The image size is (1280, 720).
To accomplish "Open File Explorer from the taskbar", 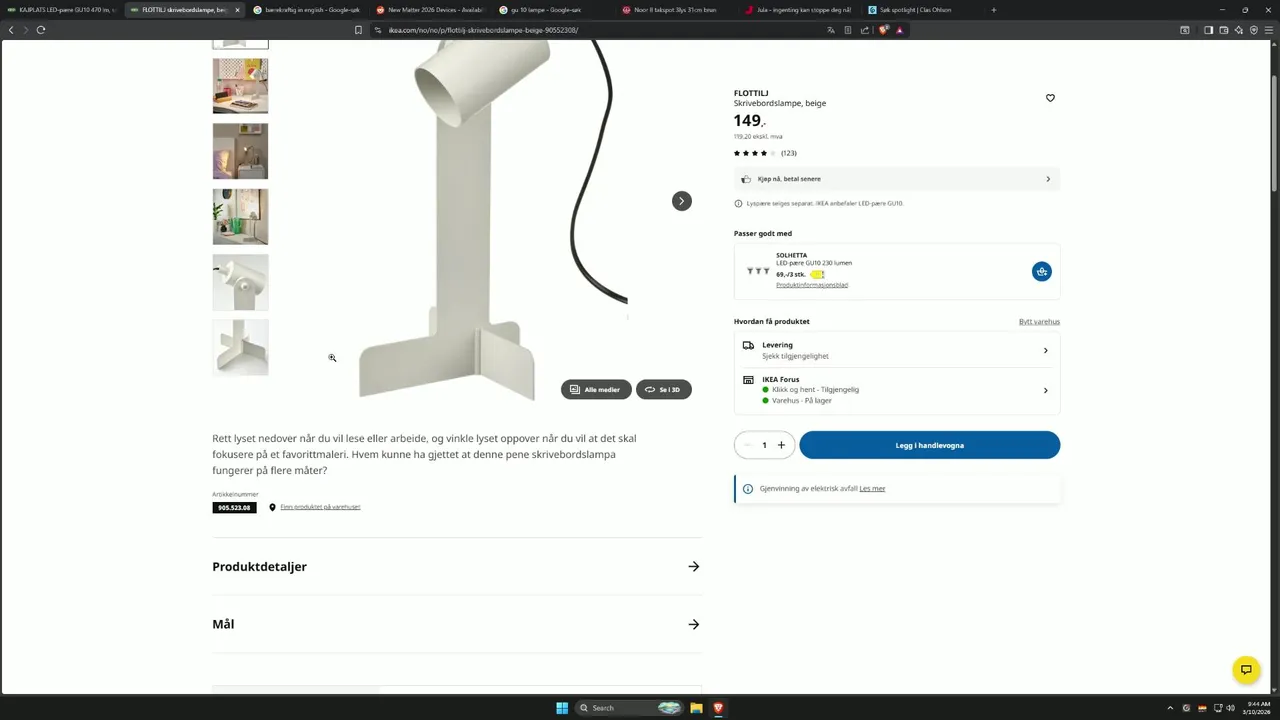I will (x=696, y=708).
